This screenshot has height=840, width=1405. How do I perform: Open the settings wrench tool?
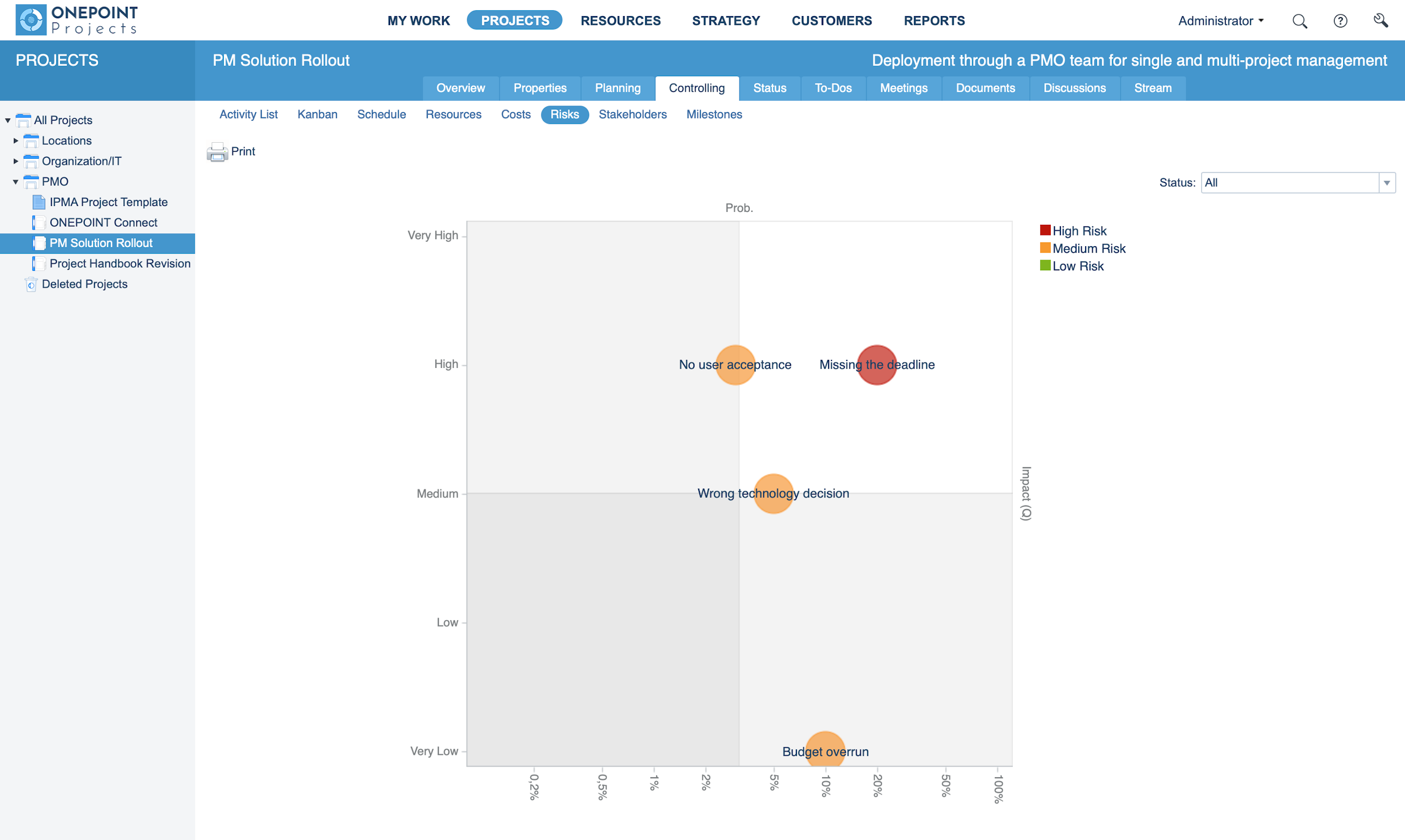[1381, 20]
